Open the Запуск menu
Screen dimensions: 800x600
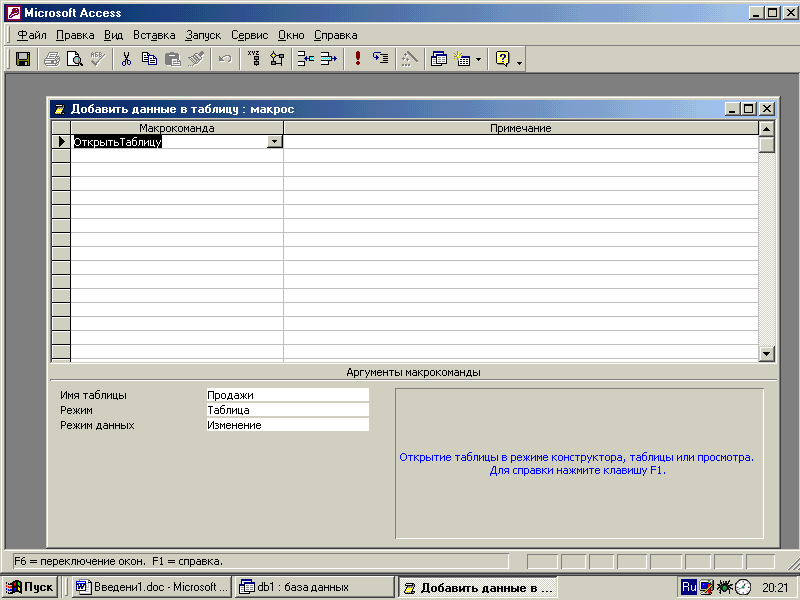[x=203, y=35]
